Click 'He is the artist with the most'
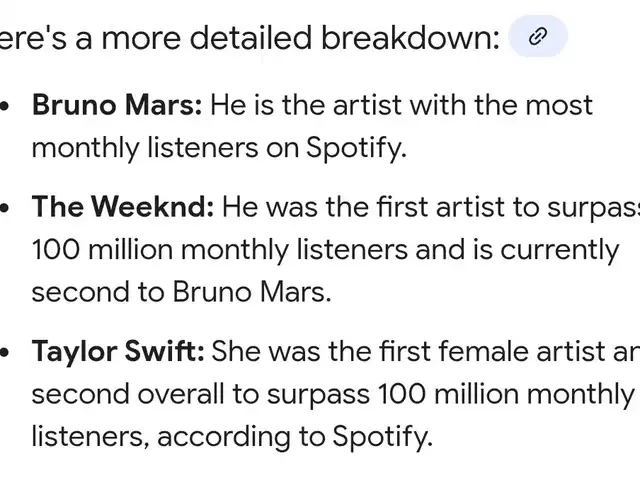The height and width of the screenshot is (480, 640). point(401,105)
